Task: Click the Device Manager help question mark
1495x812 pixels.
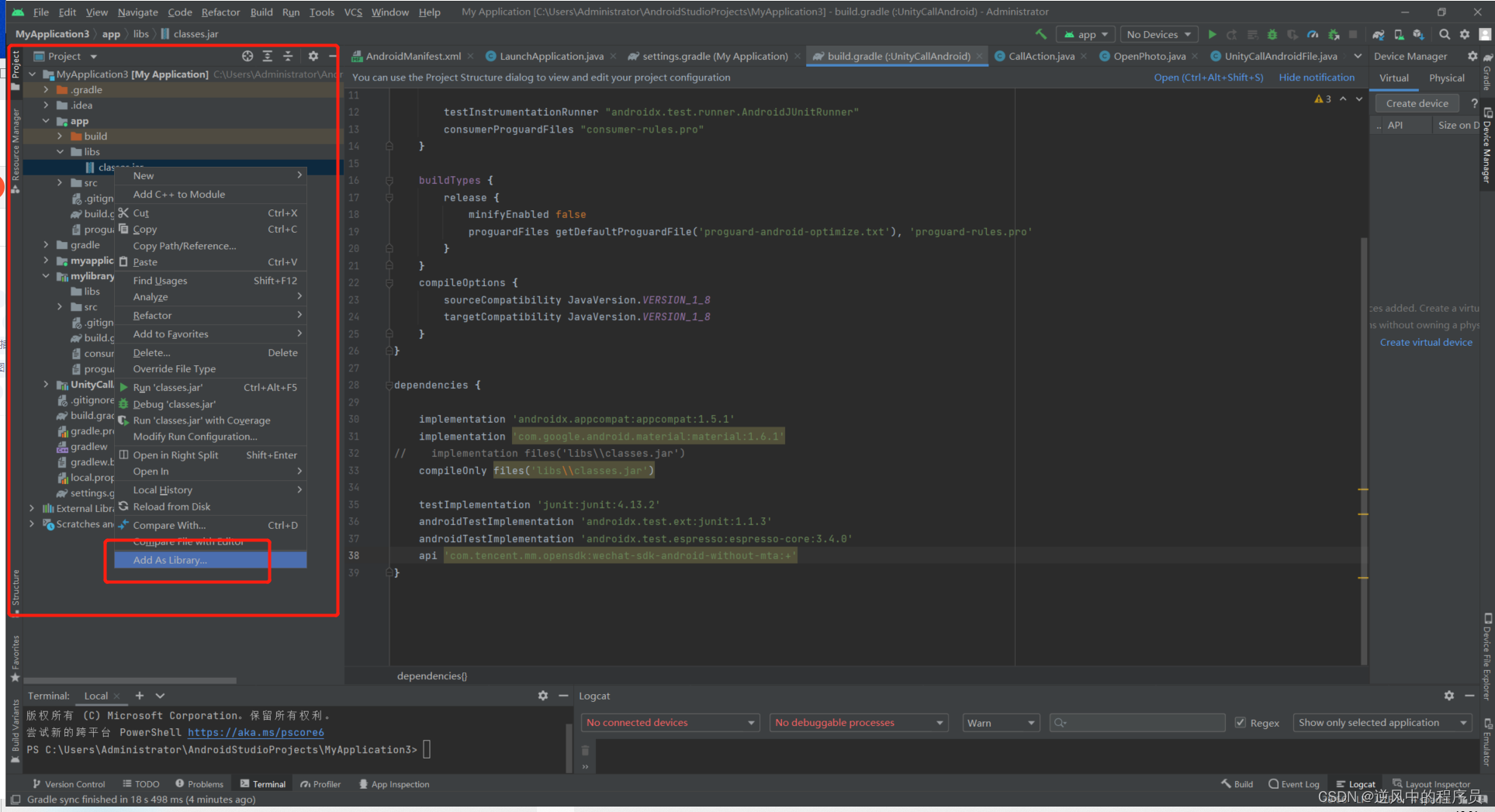Action: coord(1474,103)
